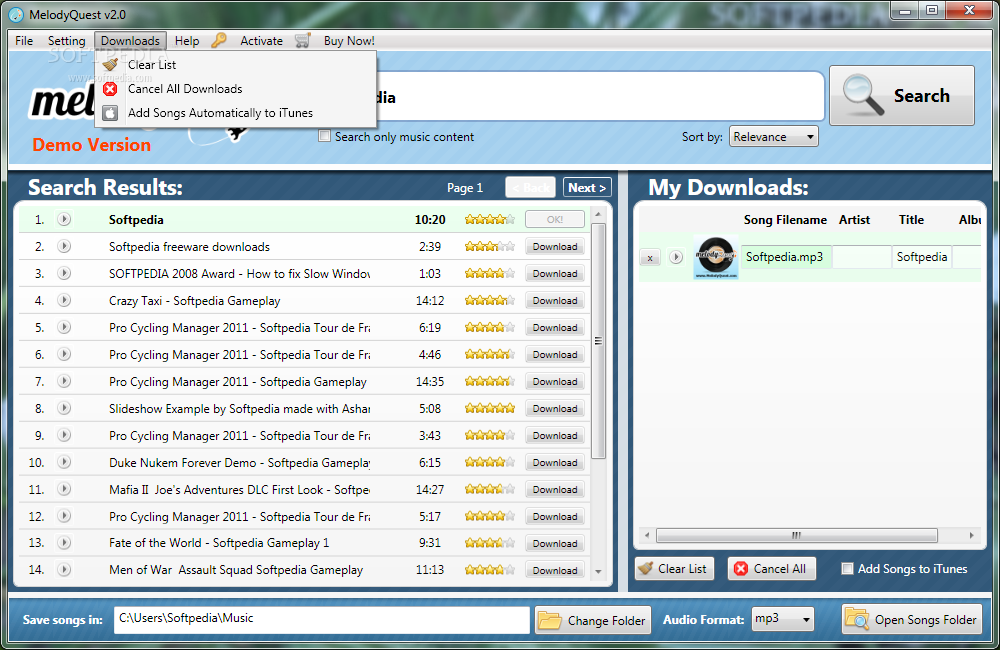
Task: Play preview of Softpedia freeware downloads
Action: pos(64,246)
